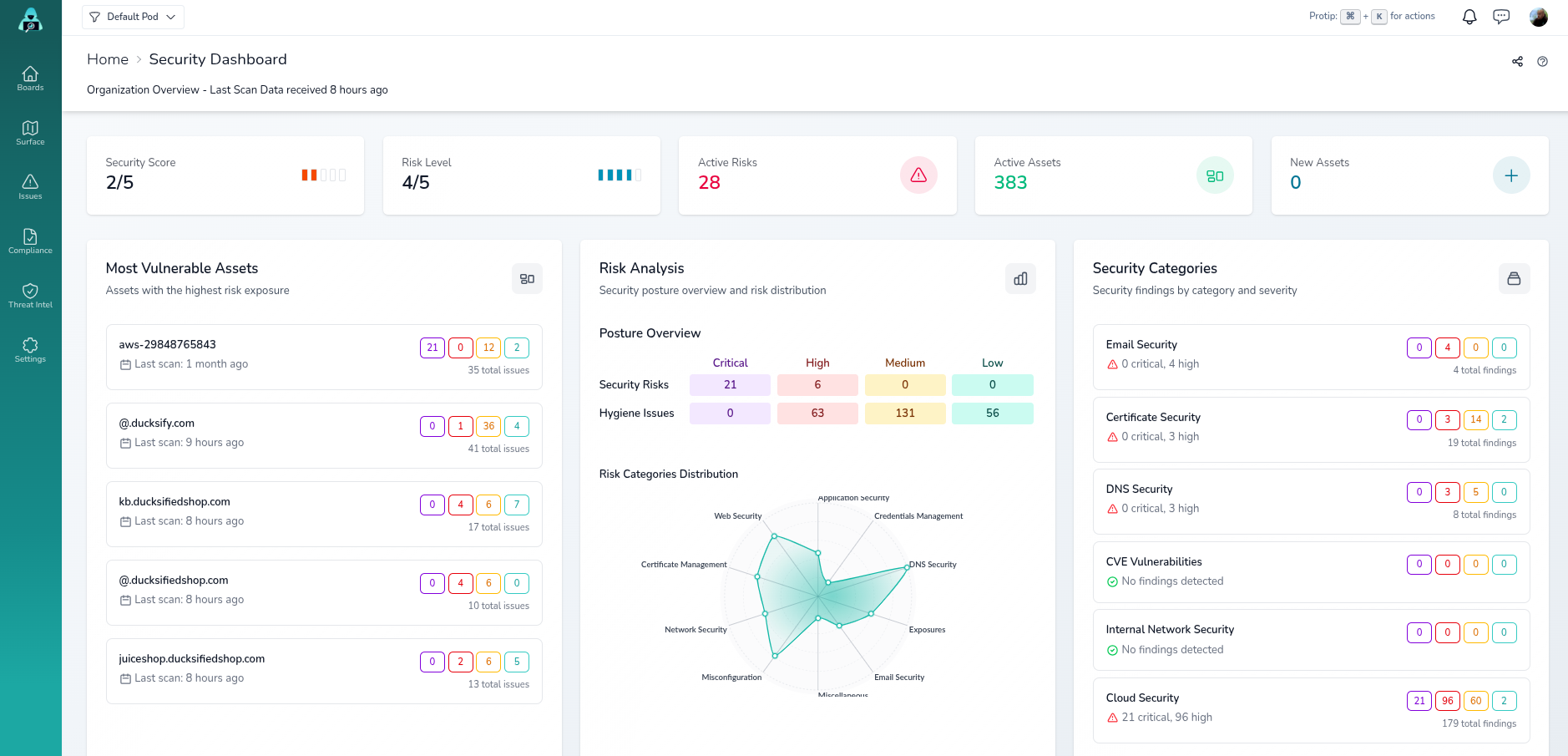Viewport: 1568px width, 756px height.
Task: Click the Security Categories panel icon
Action: tap(1514, 279)
